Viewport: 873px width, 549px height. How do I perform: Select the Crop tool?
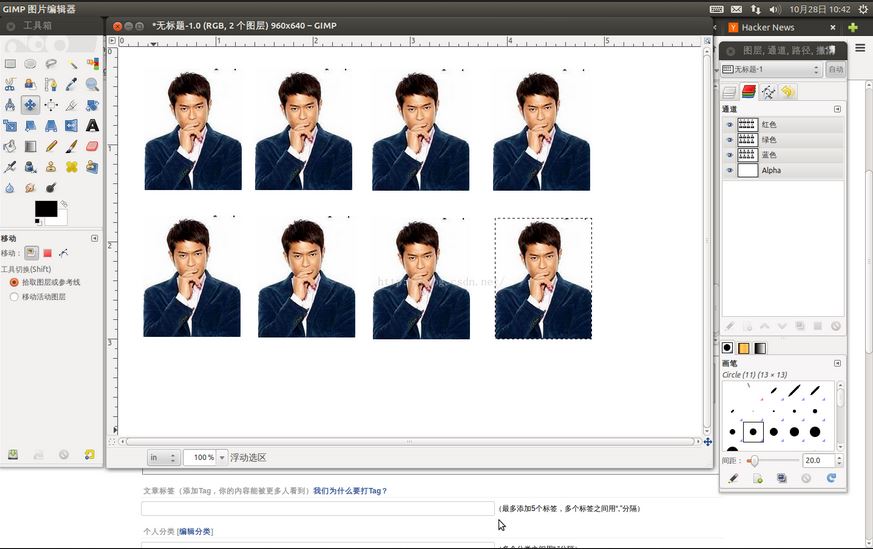click(72, 105)
